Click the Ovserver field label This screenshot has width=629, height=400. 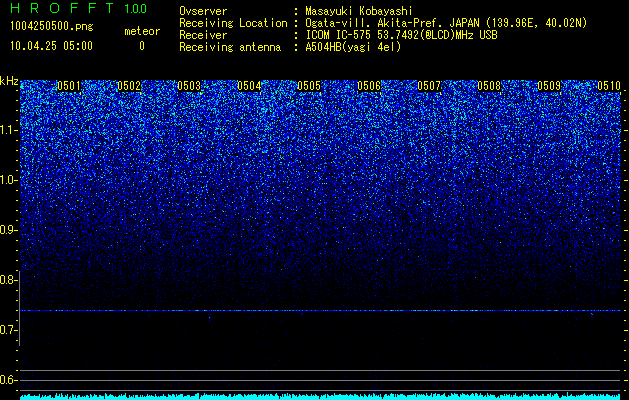pos(203,11)
